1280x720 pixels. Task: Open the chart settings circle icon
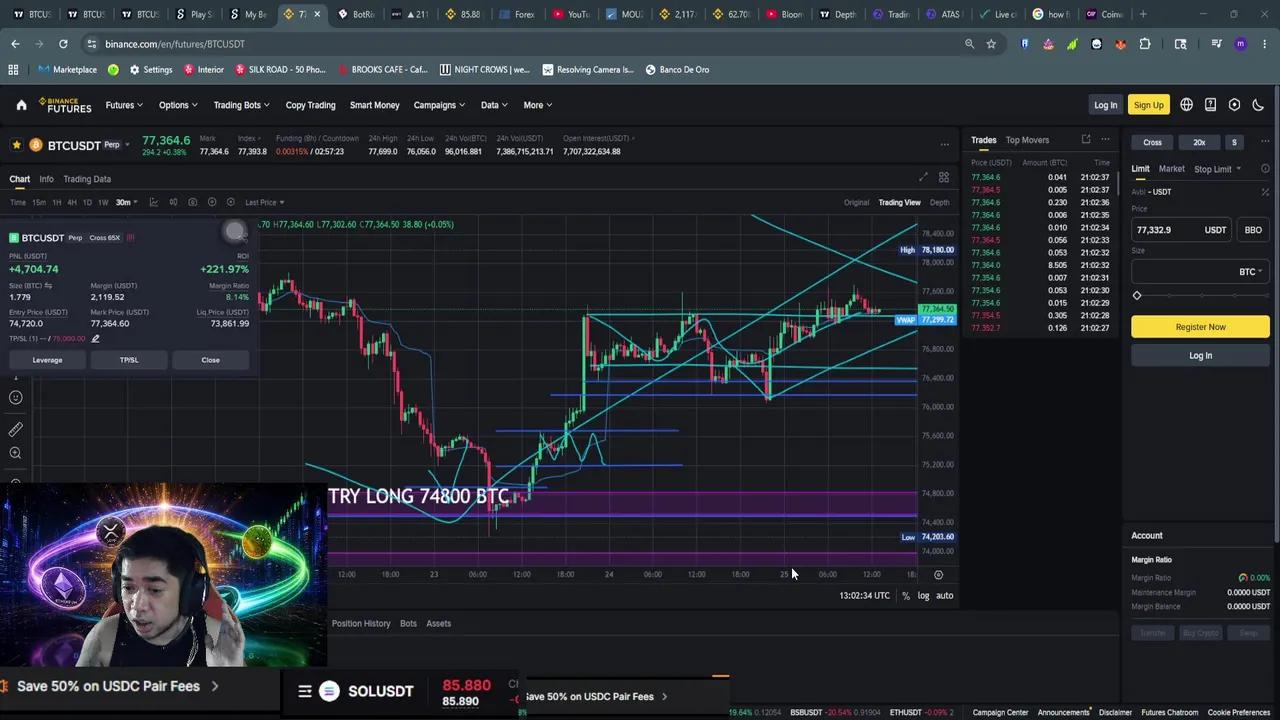pos(230,202)
